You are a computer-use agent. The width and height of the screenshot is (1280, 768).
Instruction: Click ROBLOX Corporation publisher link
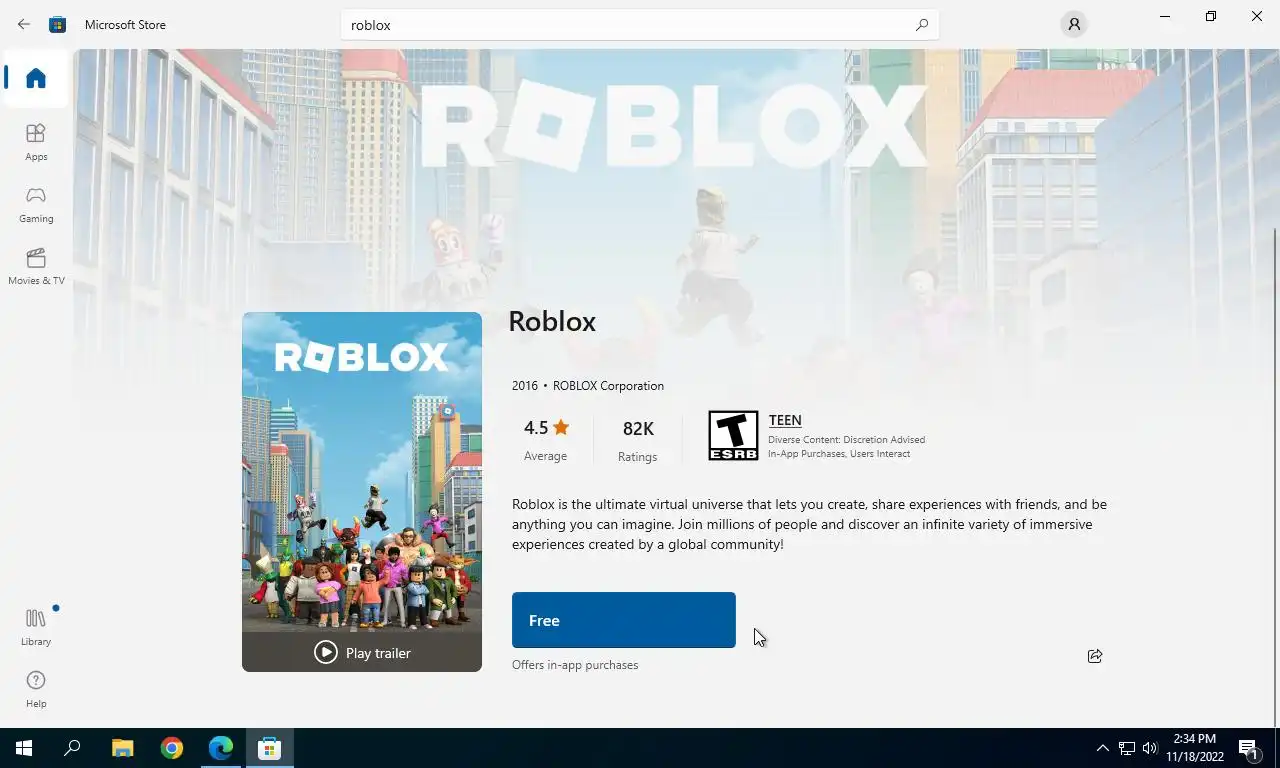point(608,385)
